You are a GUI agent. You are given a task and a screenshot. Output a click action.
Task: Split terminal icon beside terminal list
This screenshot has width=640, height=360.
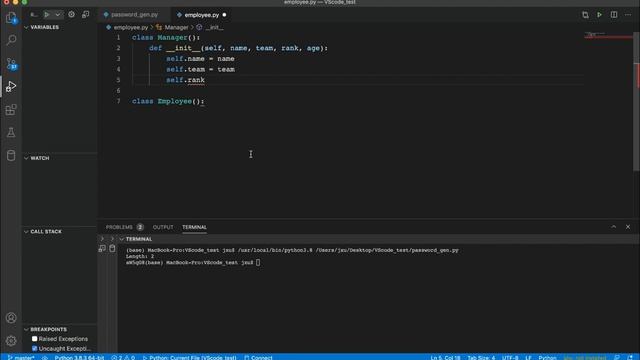pos(102,248)
